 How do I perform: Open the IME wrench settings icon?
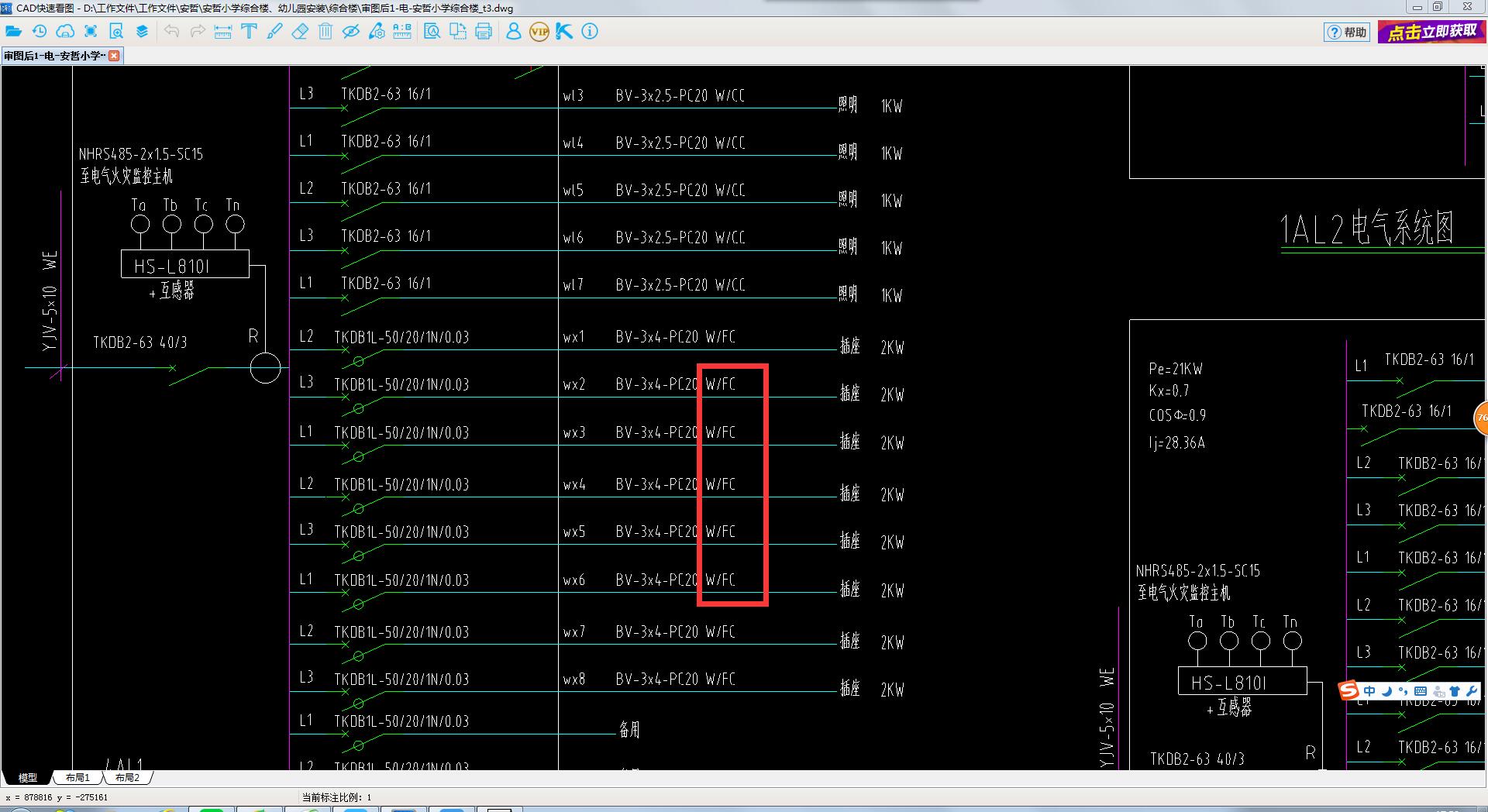tap(1471, 691)
